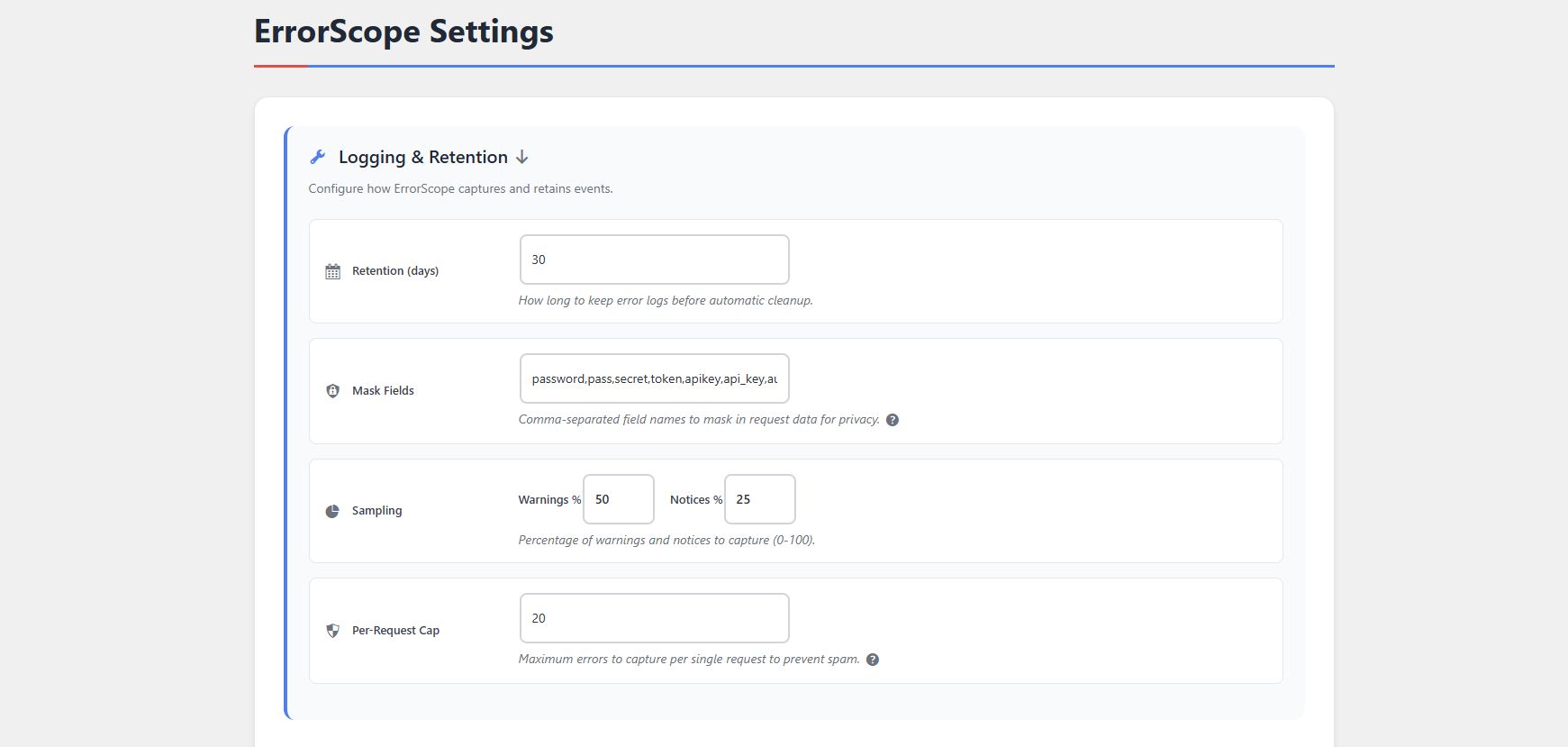Select the Notices % input box

pos(759,499)
